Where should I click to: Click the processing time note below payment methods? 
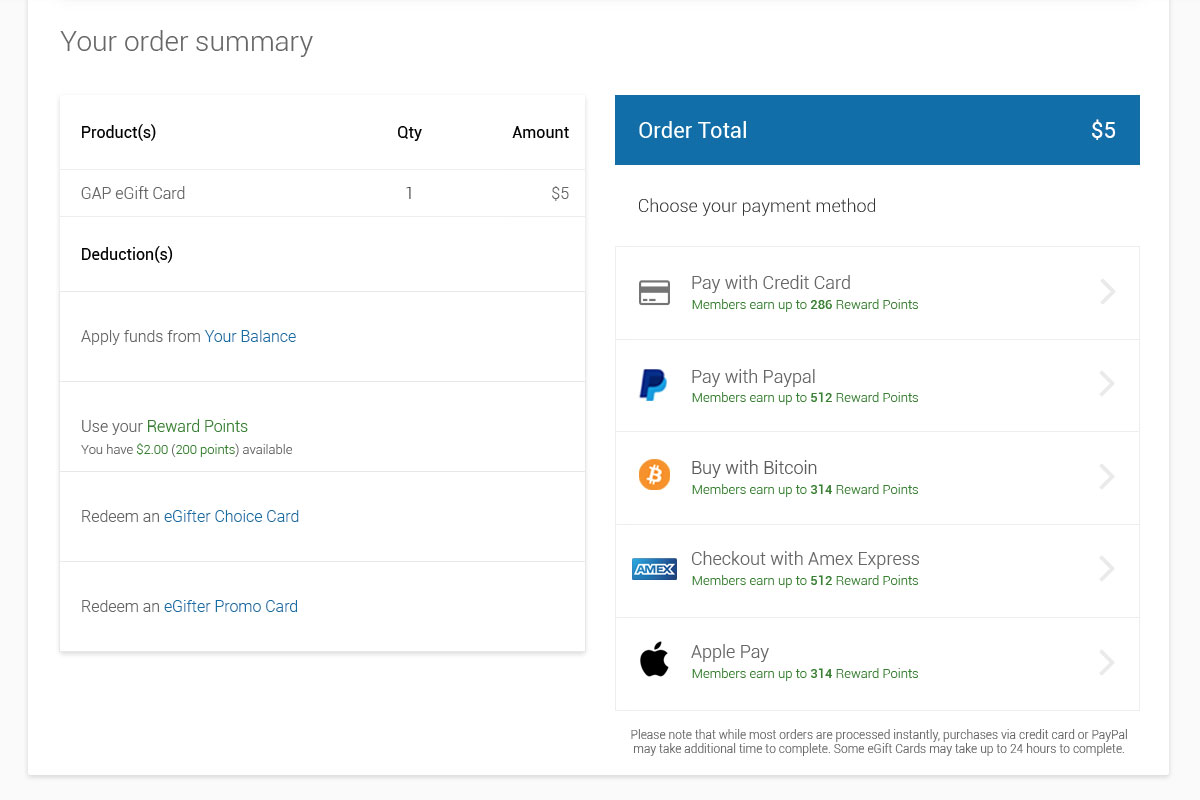coord(878,741)
